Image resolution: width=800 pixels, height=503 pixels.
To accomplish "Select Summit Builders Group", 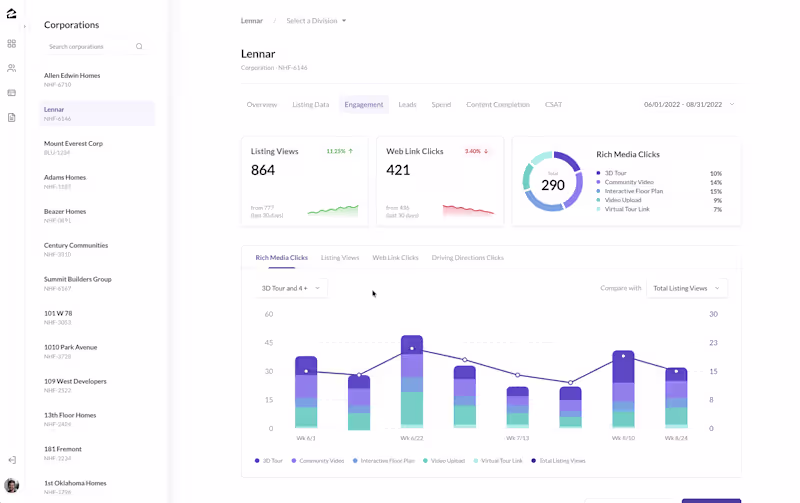I will [97, 284].
